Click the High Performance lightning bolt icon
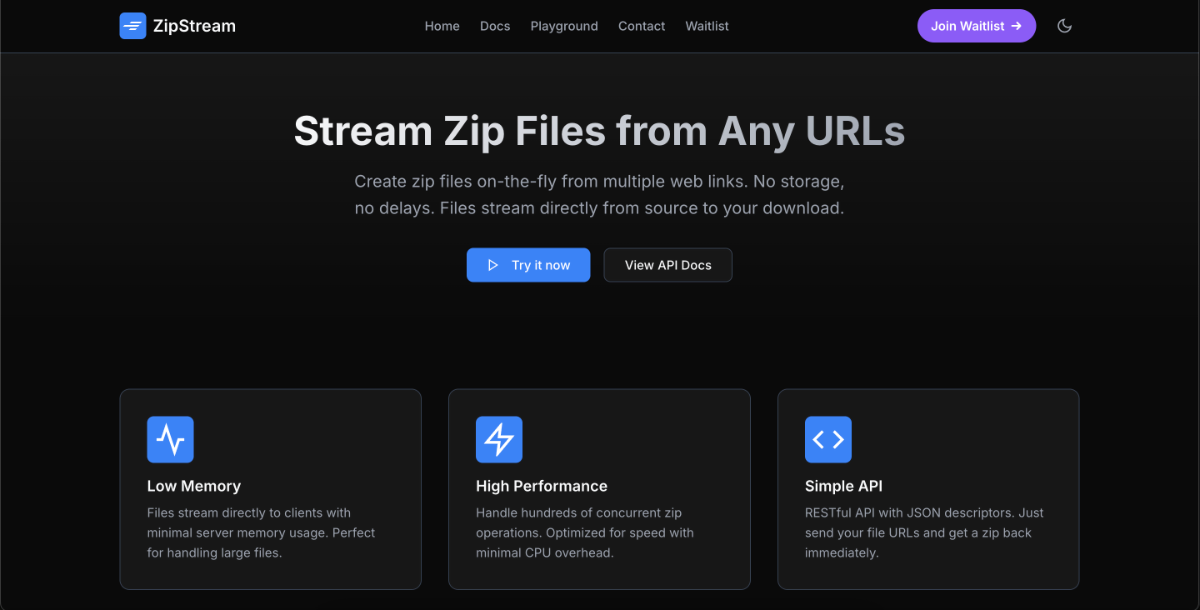 (499, 439)
